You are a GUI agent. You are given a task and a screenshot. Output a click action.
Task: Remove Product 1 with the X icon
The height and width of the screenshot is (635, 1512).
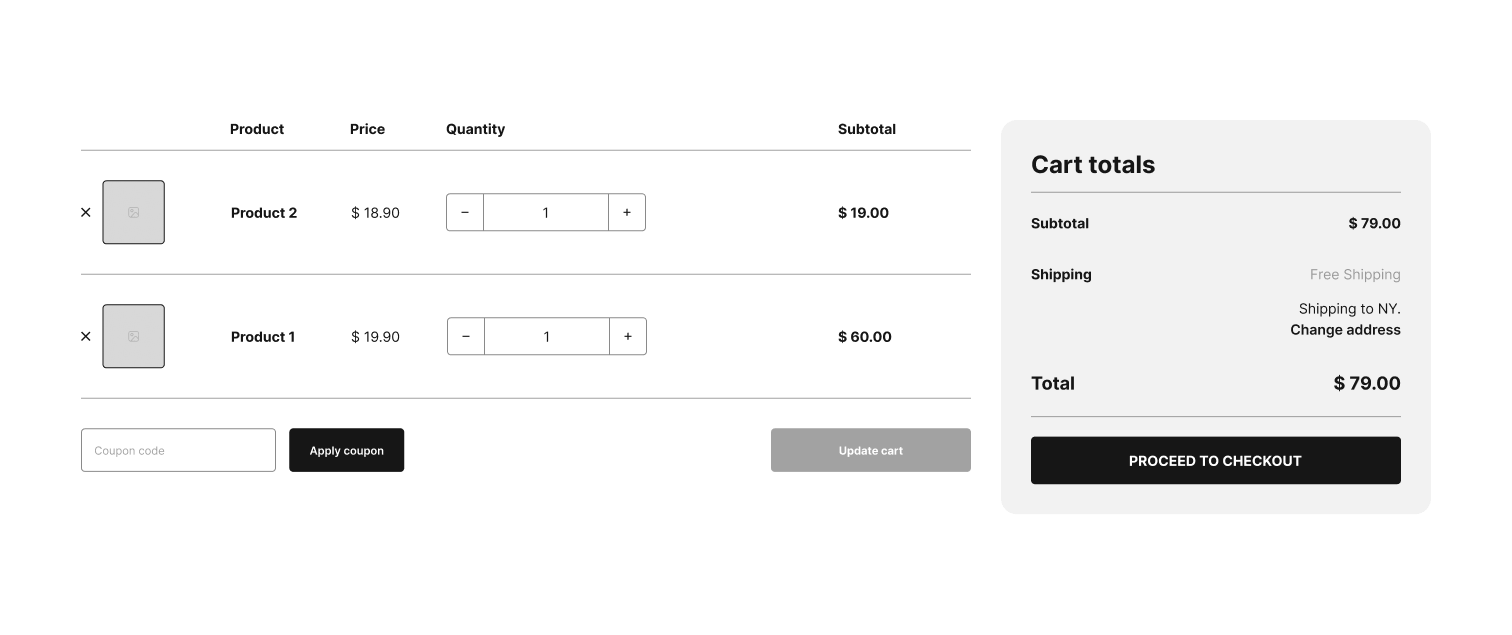click(86, 336)
